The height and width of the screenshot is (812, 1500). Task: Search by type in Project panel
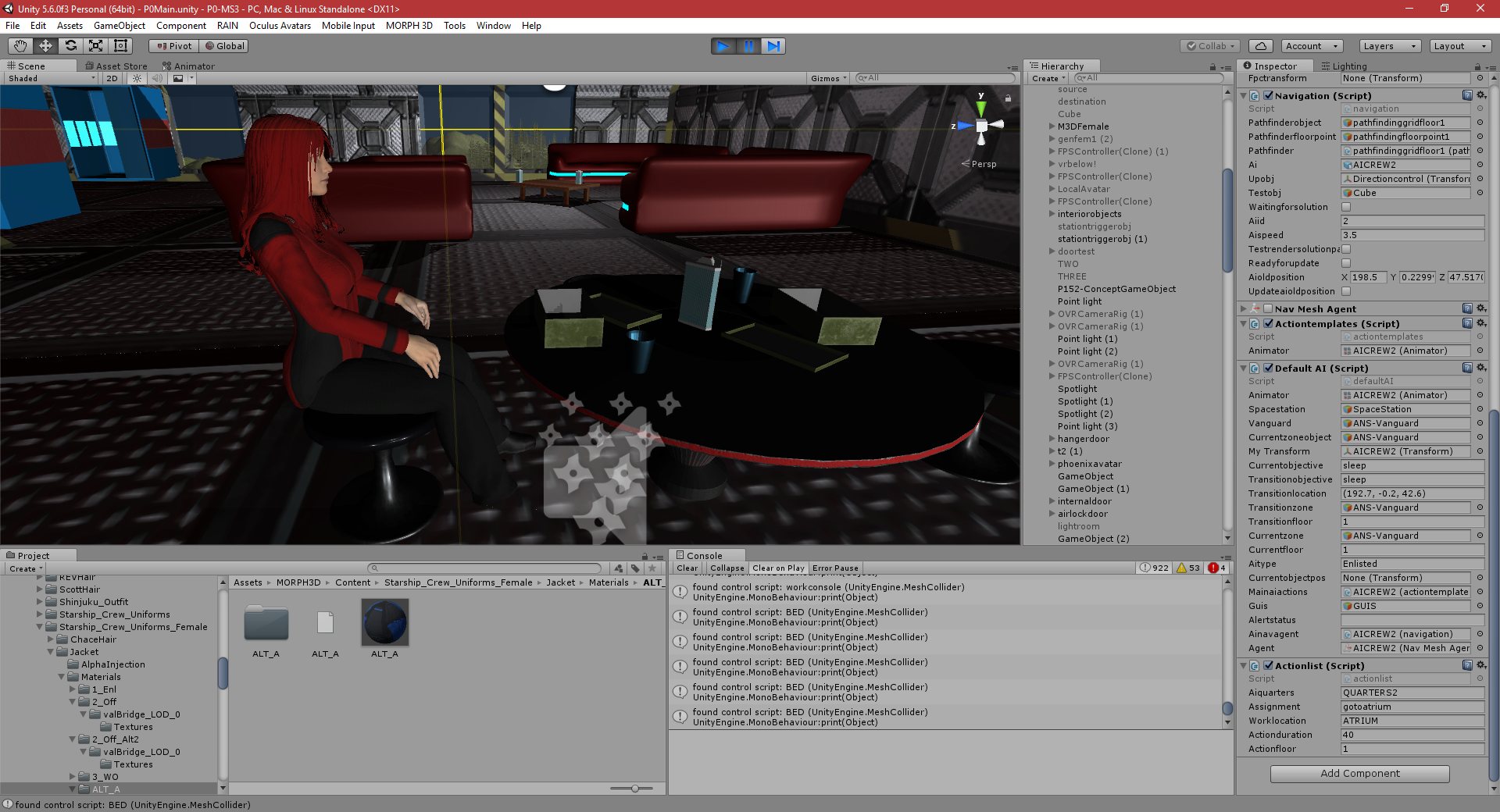click(x=619, y=568)
